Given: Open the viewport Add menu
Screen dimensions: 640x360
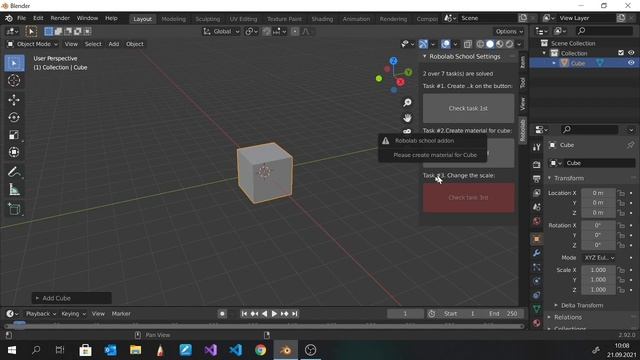Looking at the screenshot, I should [114, 44].
